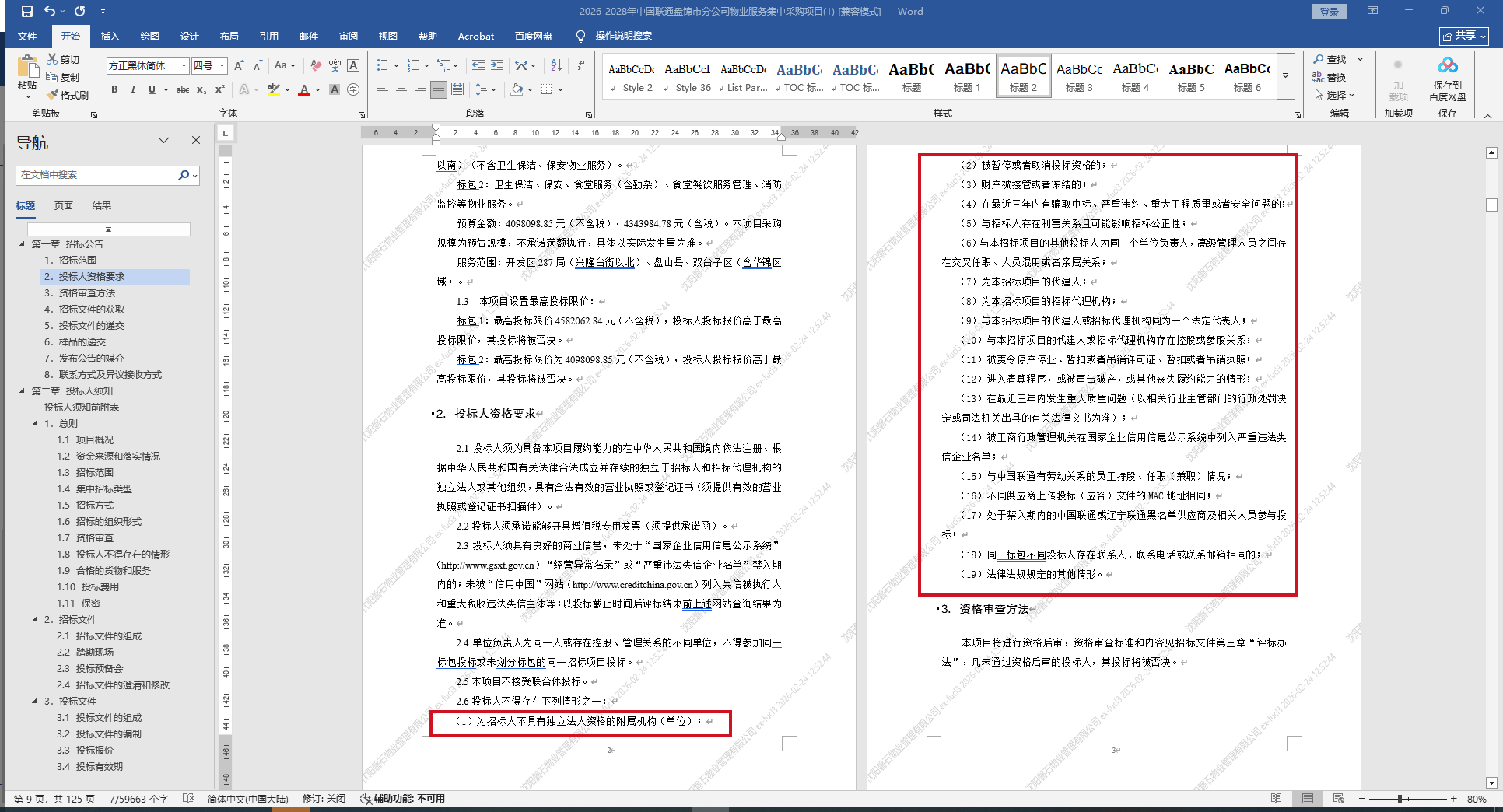Click the increase indent icon
1503x812 pixels.
497,65
